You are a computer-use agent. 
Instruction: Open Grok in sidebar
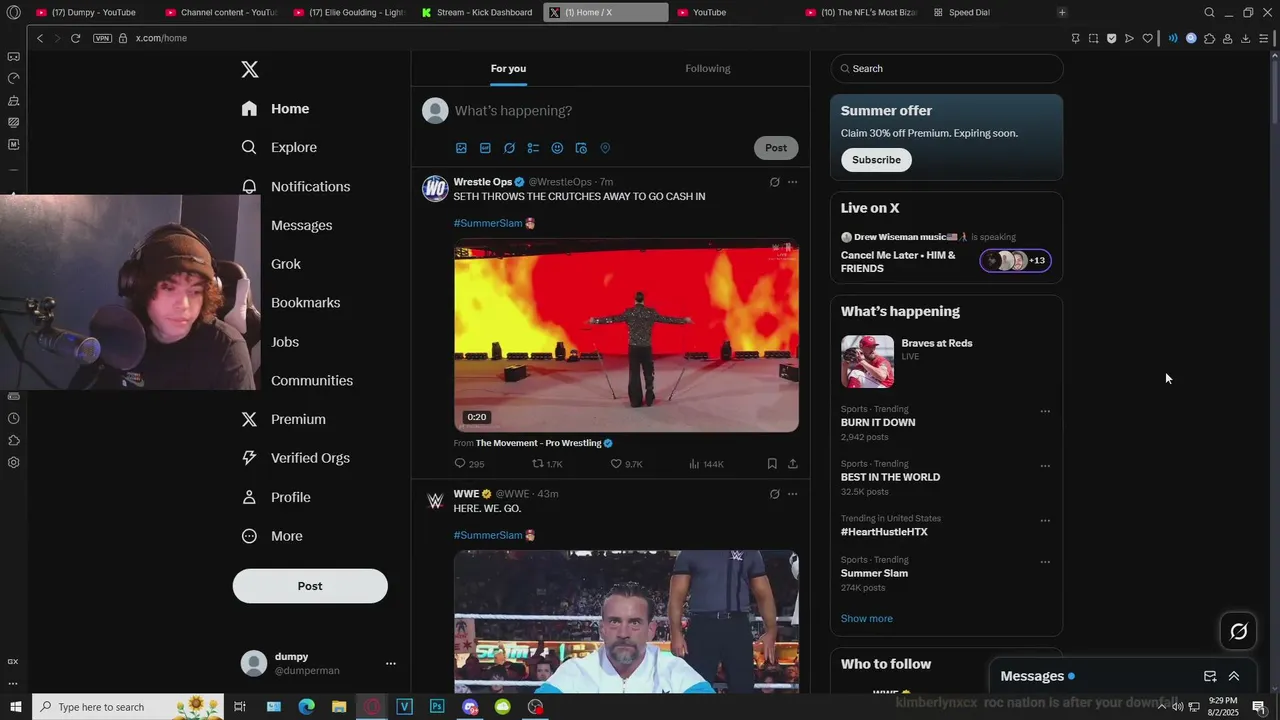pyautogui.click(x=286, y=264)
